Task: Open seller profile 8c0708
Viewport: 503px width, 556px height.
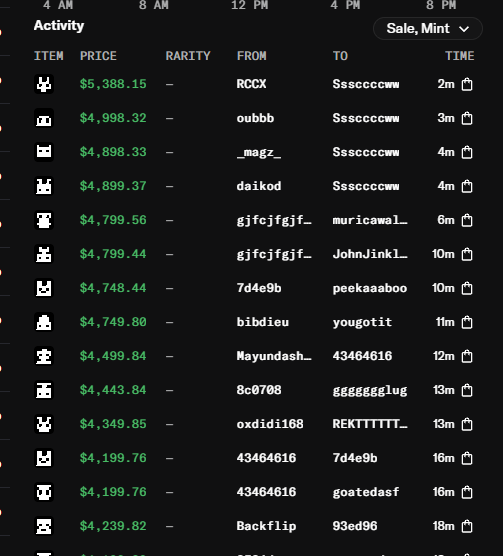Action: [x=259, y=390]
